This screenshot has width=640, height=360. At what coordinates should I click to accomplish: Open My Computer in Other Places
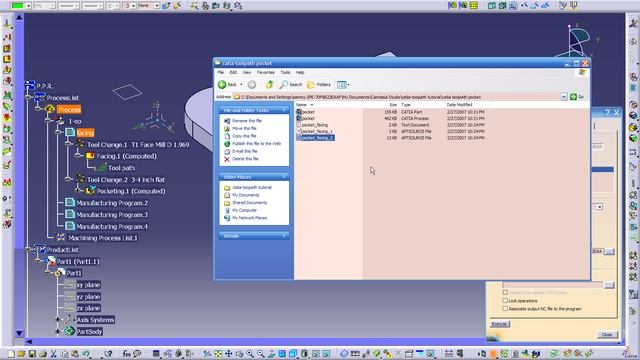[x=244, y=210]
